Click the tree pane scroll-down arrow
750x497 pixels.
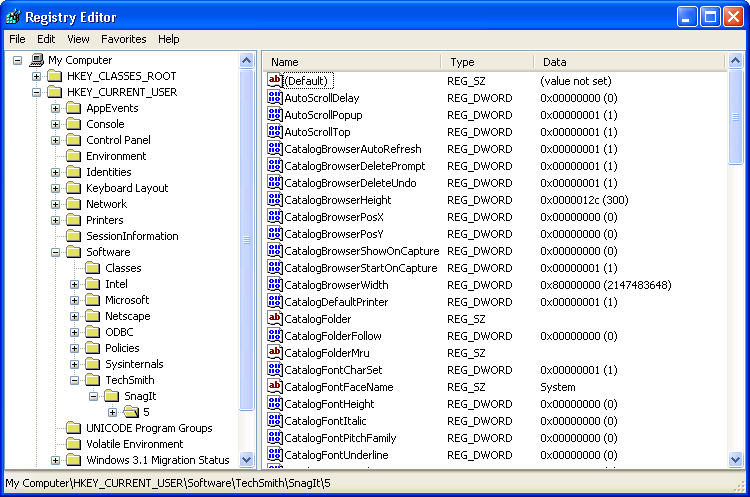(x=247, y=460)
